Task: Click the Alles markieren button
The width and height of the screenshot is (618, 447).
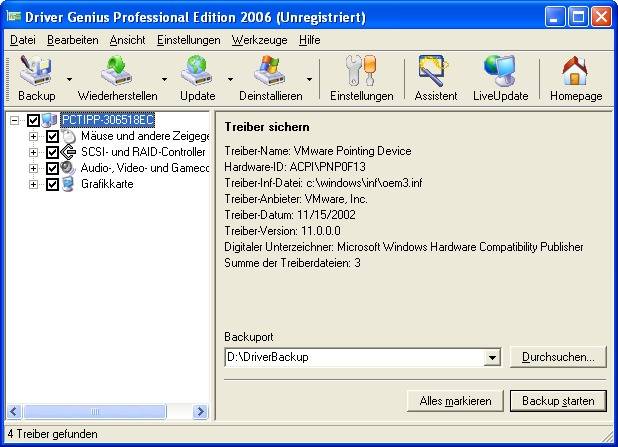Action: click(455, 401)
